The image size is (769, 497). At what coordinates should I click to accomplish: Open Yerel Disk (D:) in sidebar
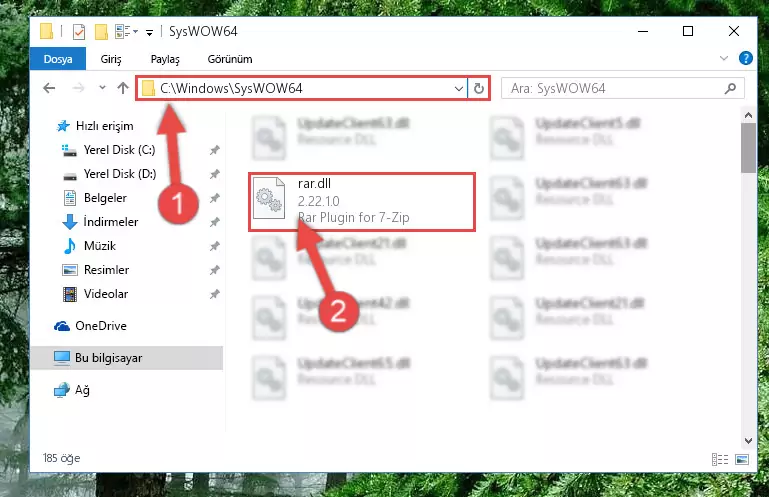coord(108,174)
